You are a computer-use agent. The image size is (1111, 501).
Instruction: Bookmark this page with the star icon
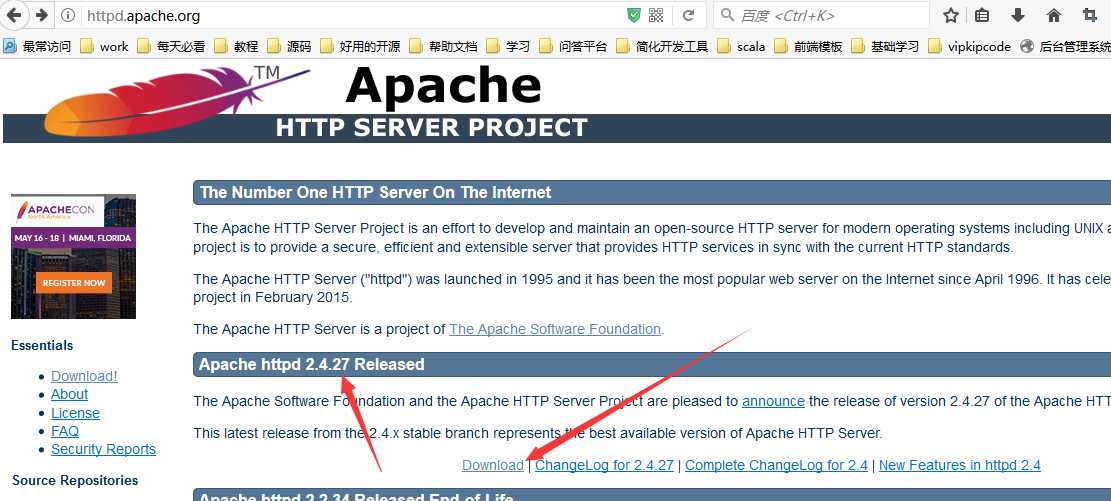[951, 15]
